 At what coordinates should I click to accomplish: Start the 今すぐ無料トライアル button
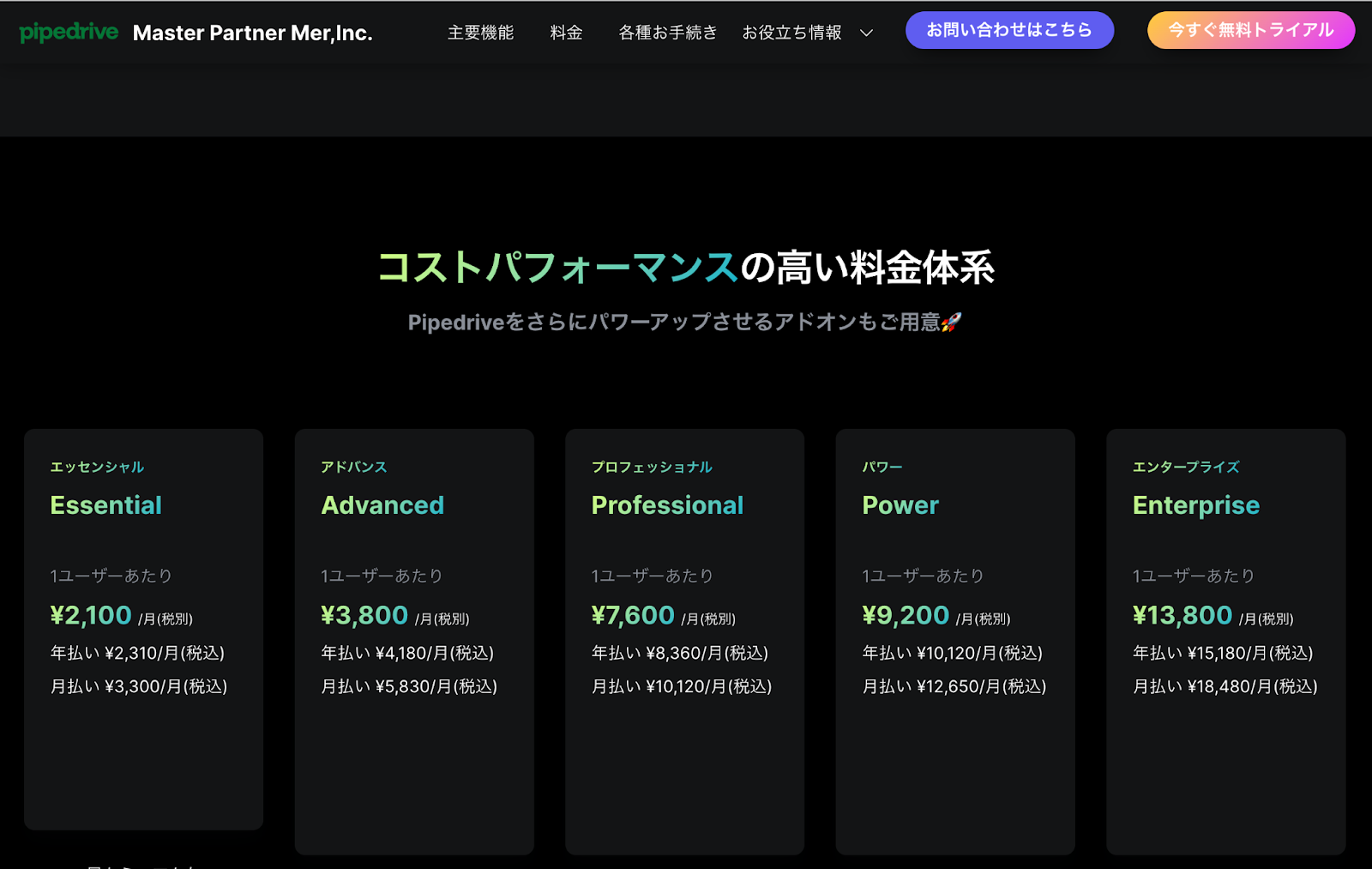pos(1251,30)
